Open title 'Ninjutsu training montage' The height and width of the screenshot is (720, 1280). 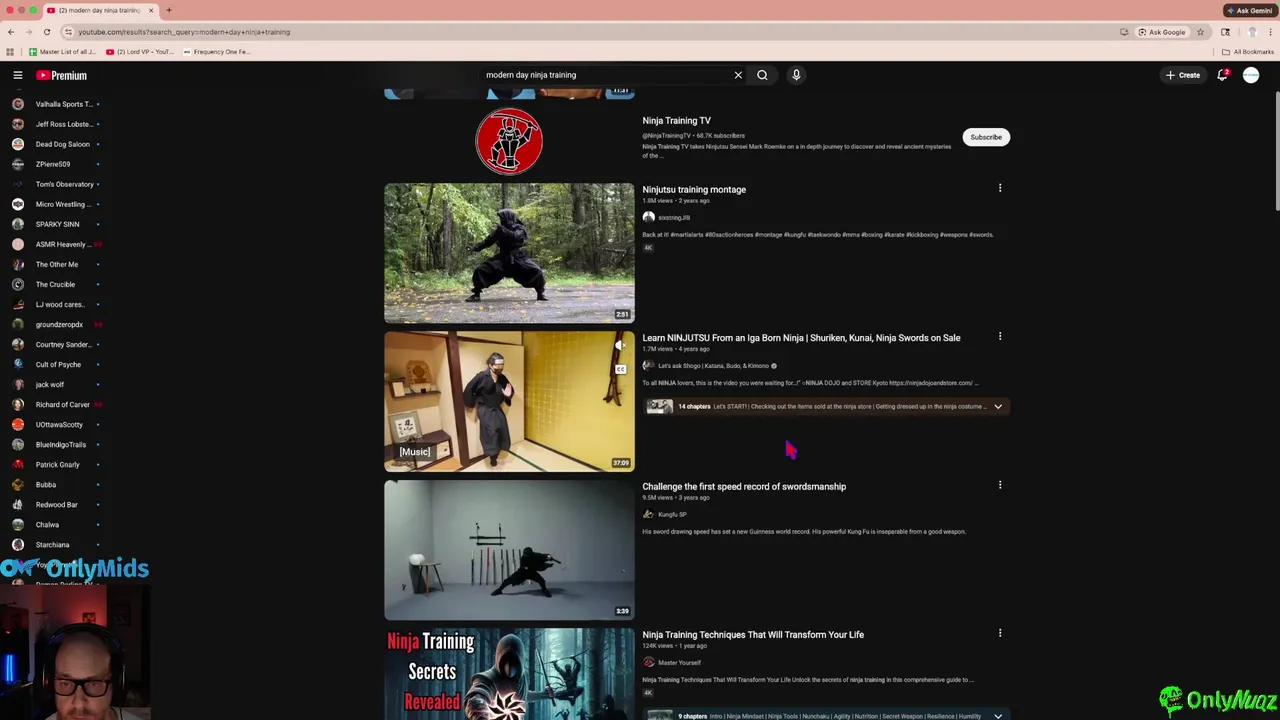coord(694,189)
